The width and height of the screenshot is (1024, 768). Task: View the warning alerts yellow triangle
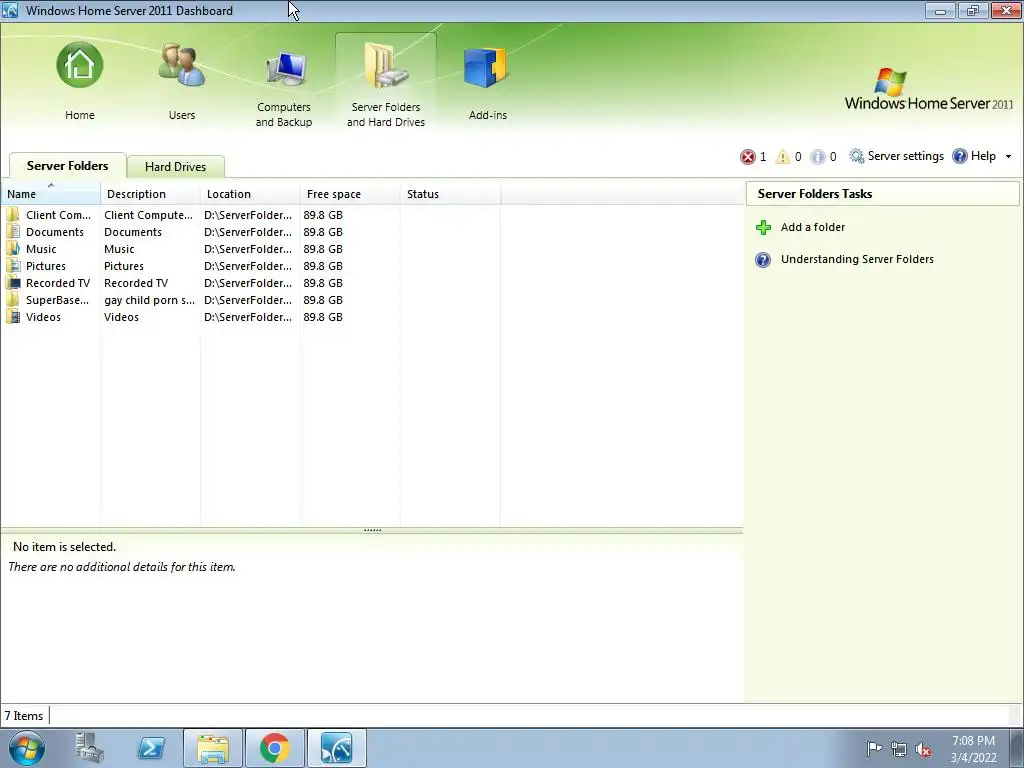[782, 157]
